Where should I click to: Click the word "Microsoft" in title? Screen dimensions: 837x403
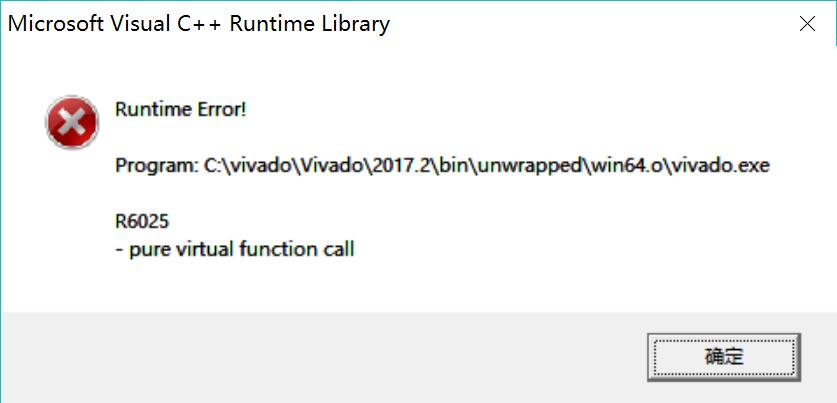pyautogui.click(x=56, y=24)
